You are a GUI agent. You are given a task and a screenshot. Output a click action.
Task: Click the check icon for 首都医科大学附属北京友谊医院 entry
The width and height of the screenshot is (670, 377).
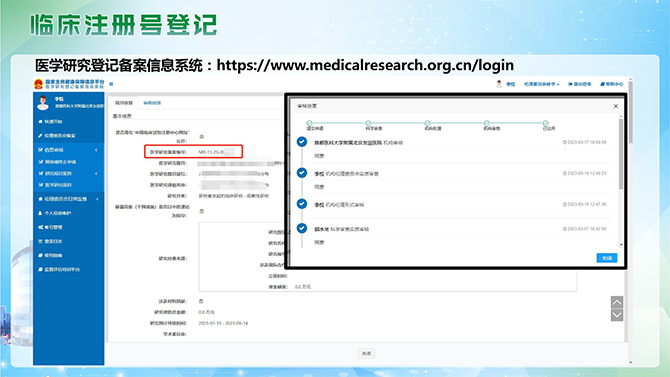pyautogui.click(x=302, y=142)
